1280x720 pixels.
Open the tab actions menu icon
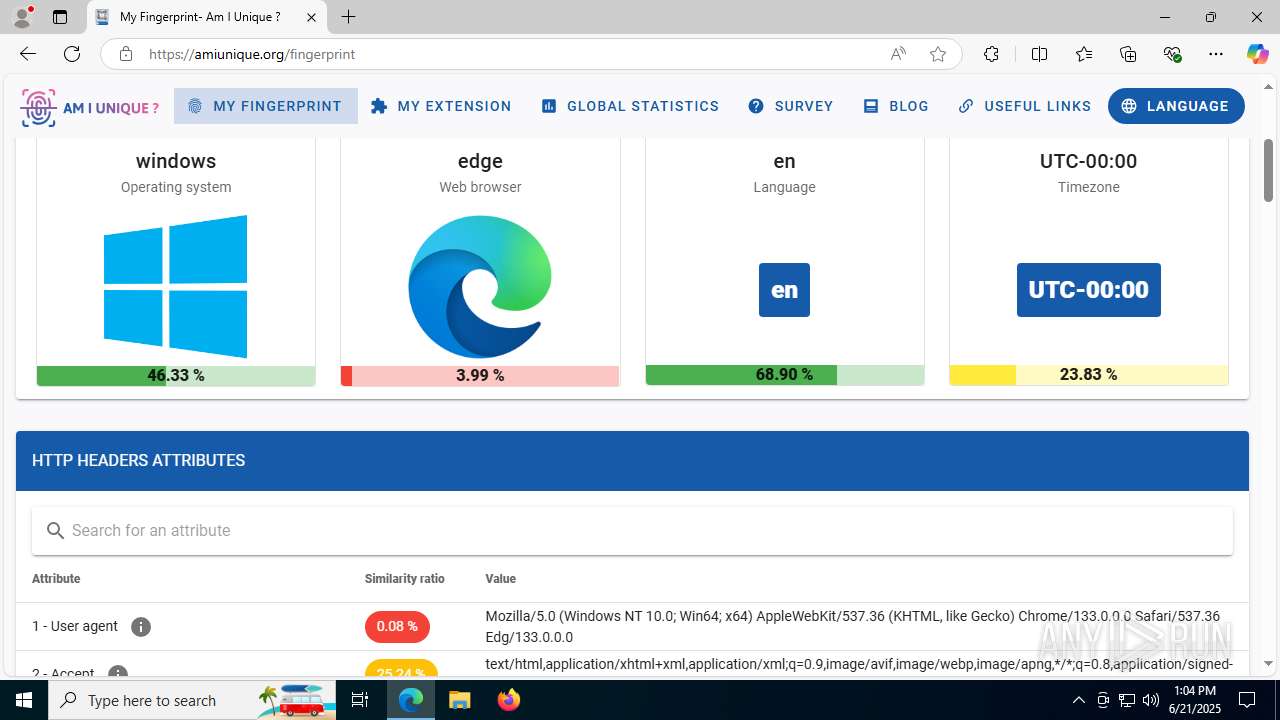coord(60,17)
